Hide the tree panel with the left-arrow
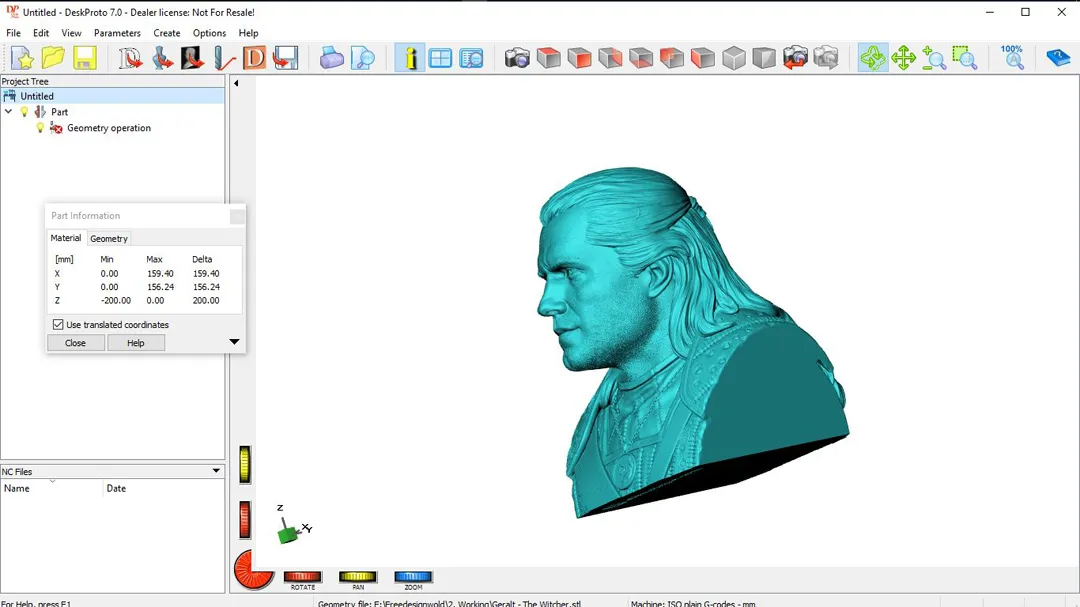The width and height of the screenshot is (1080, 607). (236, 83)
